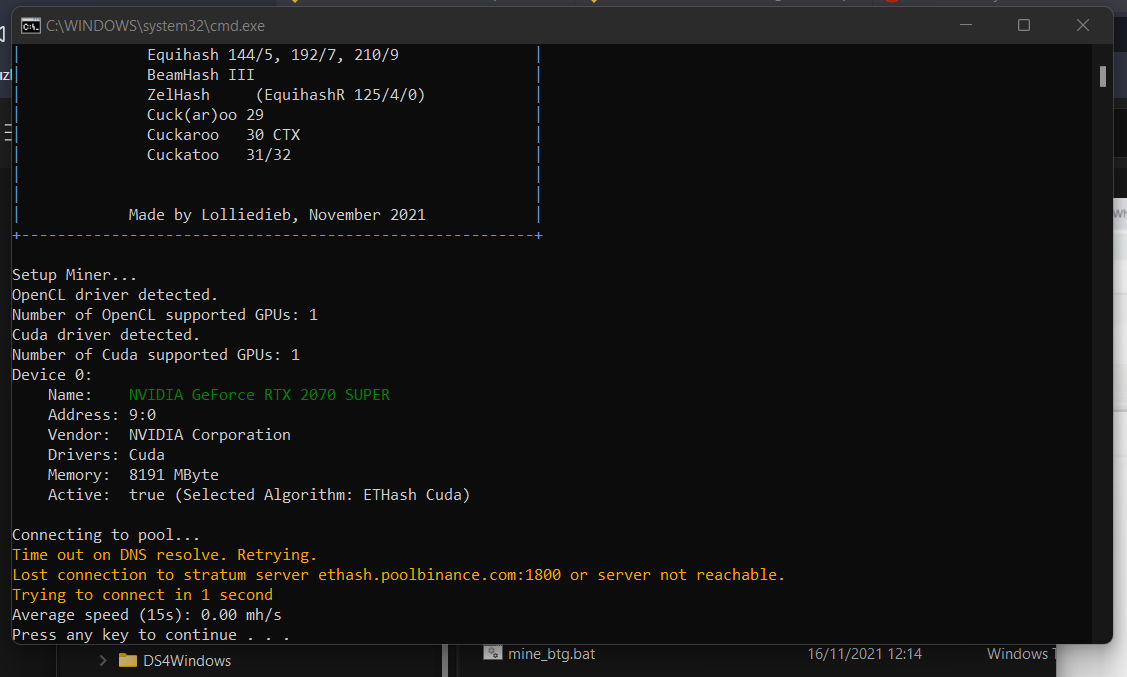1127x677 pixels.
Task: Click the 16/11/2021 12:14 date of mine_btg.bat
Action: [x=864, y=654]
